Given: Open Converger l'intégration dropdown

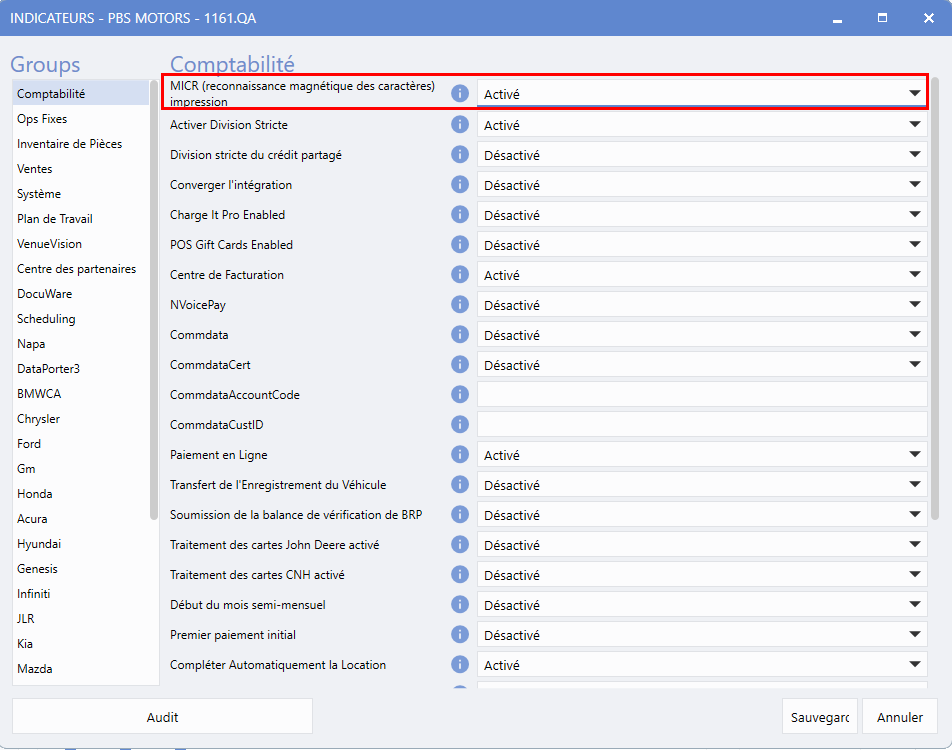Looking at the screenshot, I should click(702, 185).
